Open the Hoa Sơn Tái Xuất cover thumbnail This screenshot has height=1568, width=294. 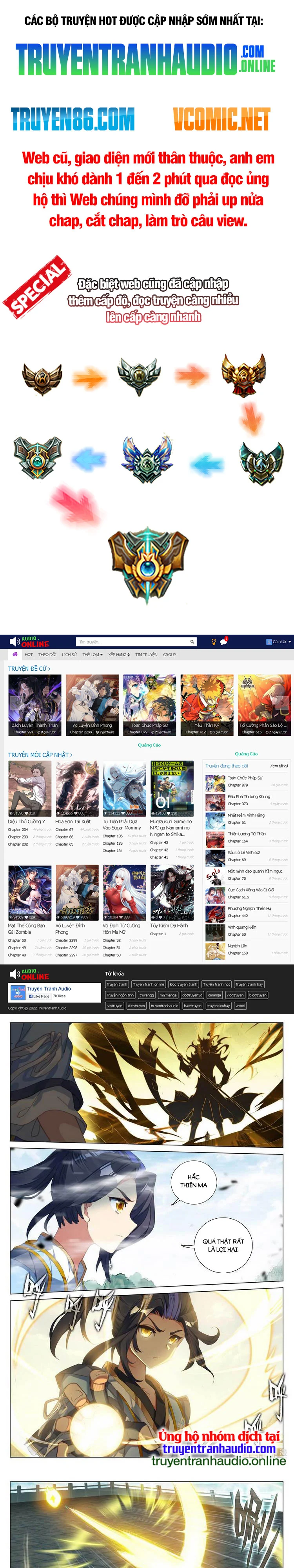(77, 788)
